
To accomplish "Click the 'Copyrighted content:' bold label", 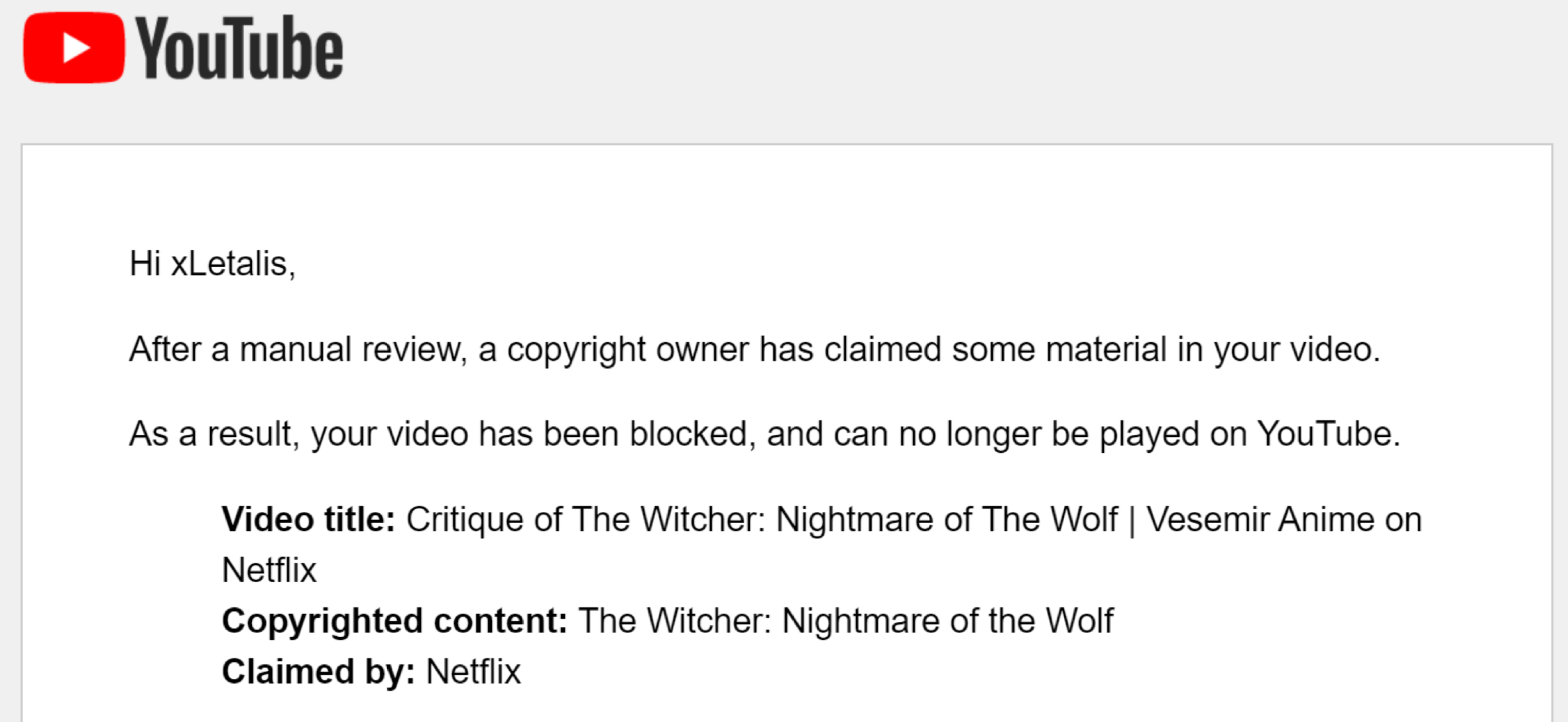I will (x=394, y=621).
